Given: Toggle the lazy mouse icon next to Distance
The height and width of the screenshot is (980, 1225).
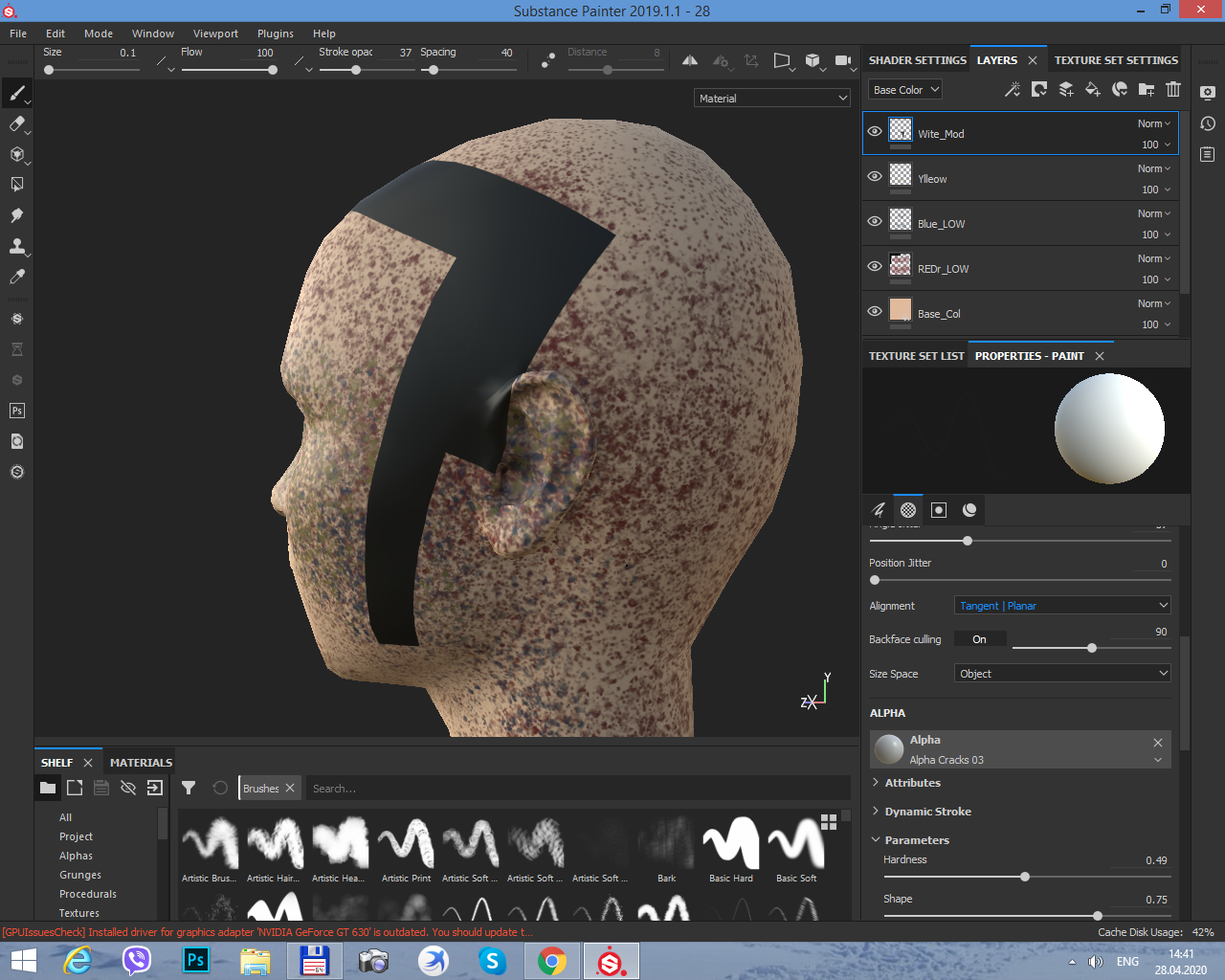Looking at the screenshot, I should pyautogui.click(x=548, y=60).
